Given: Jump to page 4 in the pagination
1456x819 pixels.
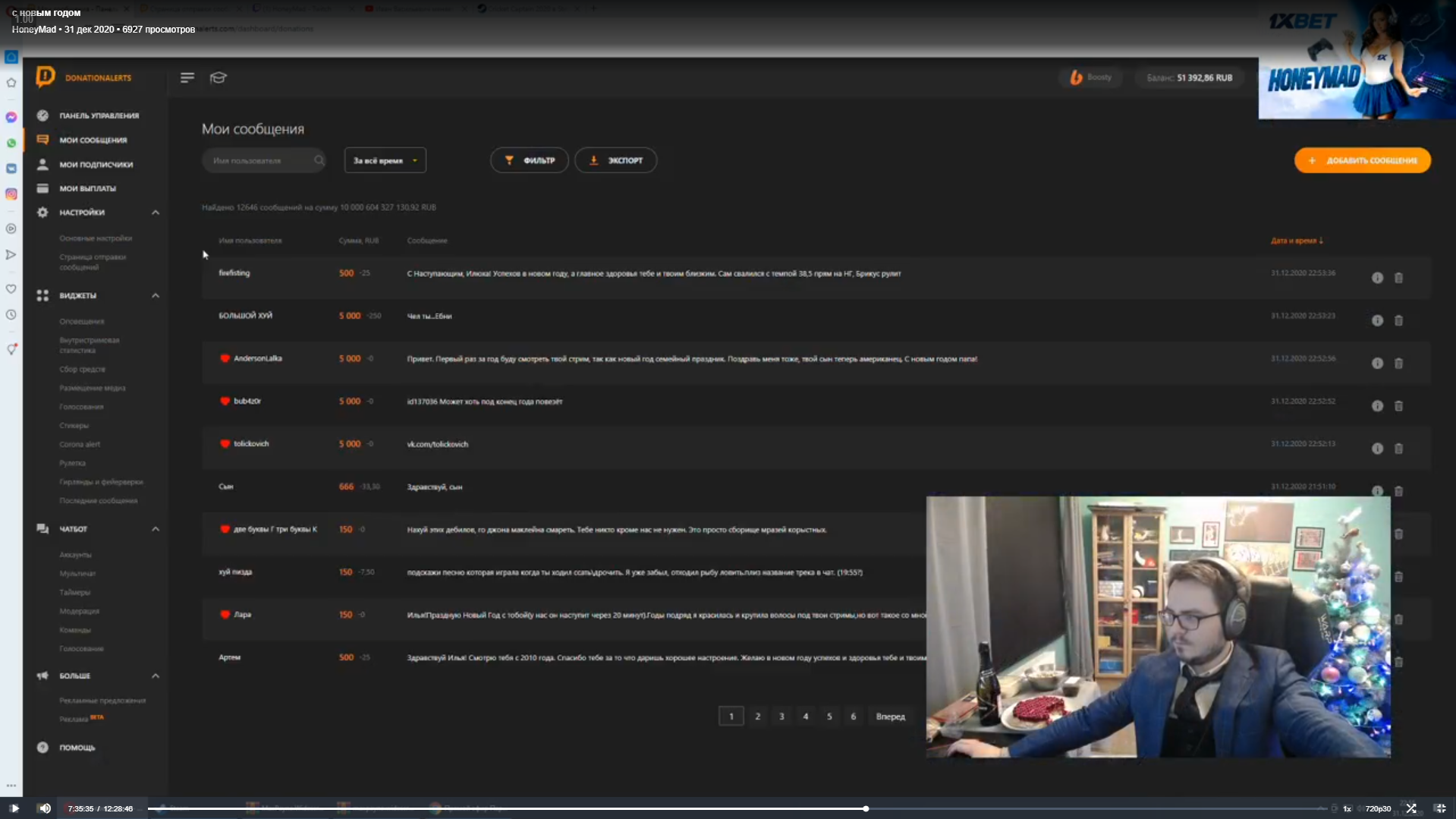Looking at the screenshot, I should (805, 716).
